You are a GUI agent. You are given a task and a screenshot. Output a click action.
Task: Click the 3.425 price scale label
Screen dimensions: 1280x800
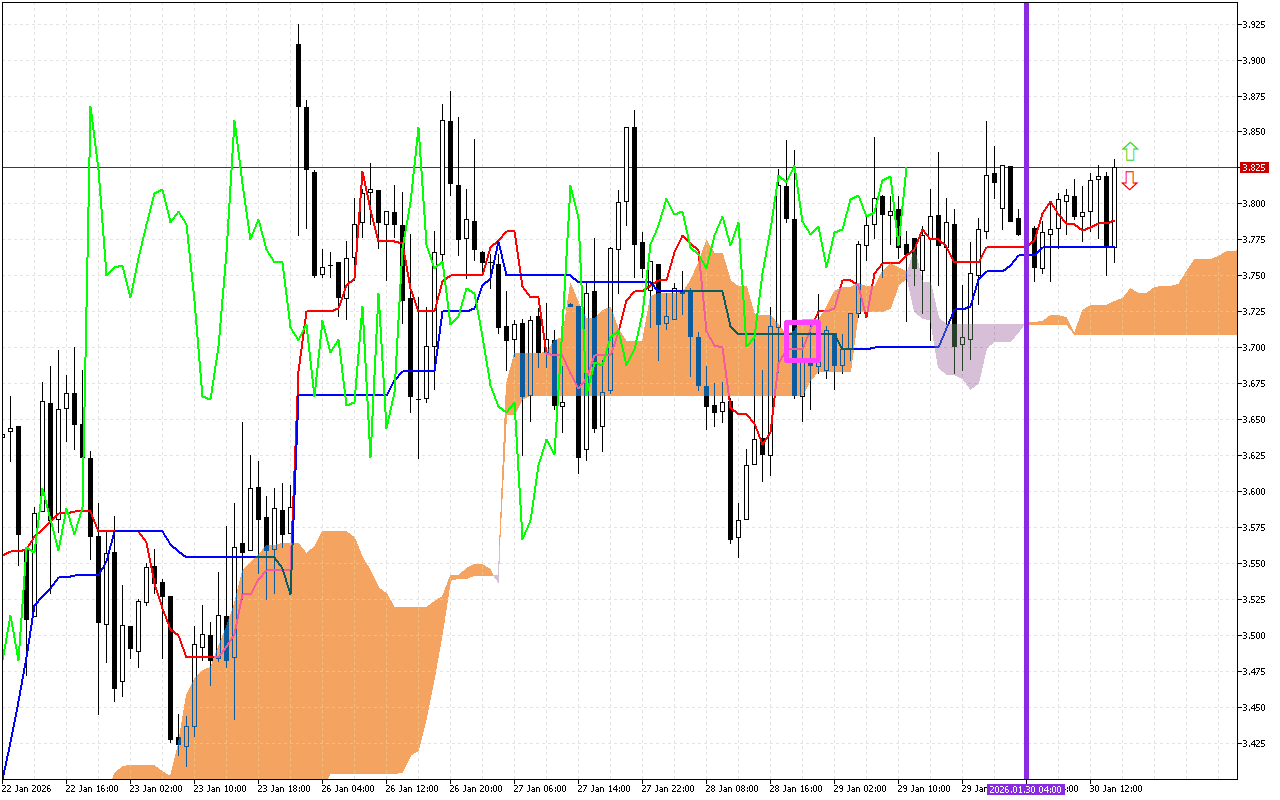tap(1253, 744)
